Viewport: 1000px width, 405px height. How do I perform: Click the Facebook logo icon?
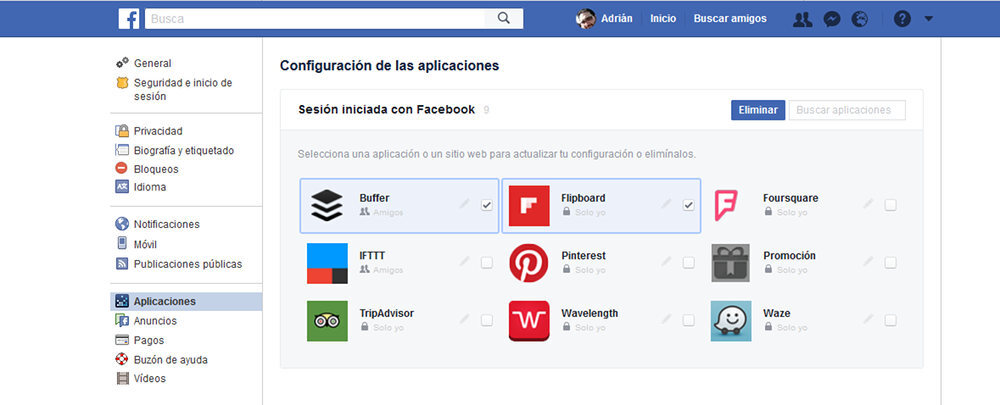pyautogui.click(x=129, y=18)
